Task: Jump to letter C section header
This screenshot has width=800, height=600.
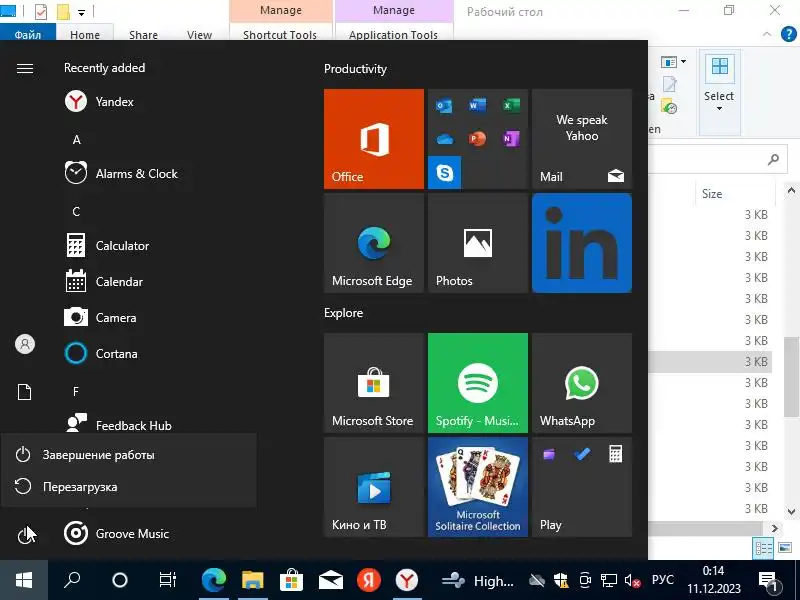Action: (77, 212)
